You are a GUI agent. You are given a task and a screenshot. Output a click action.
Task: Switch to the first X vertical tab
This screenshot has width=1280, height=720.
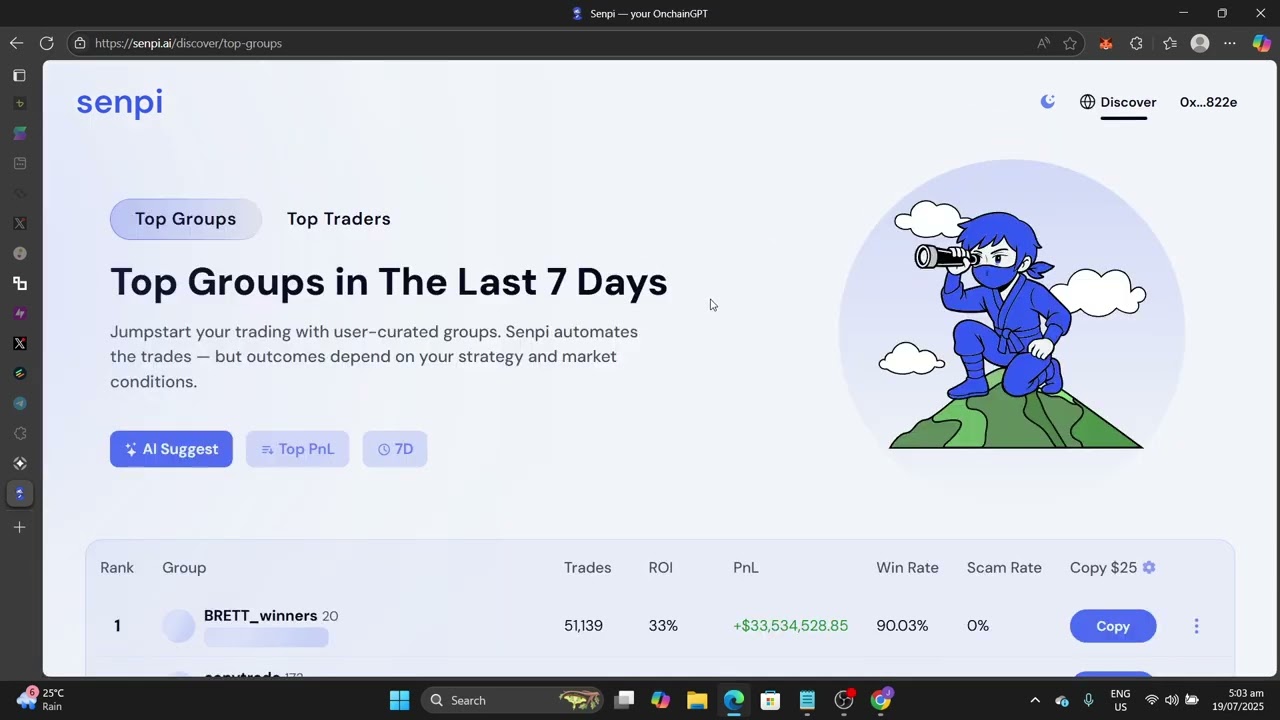[19, 223]
